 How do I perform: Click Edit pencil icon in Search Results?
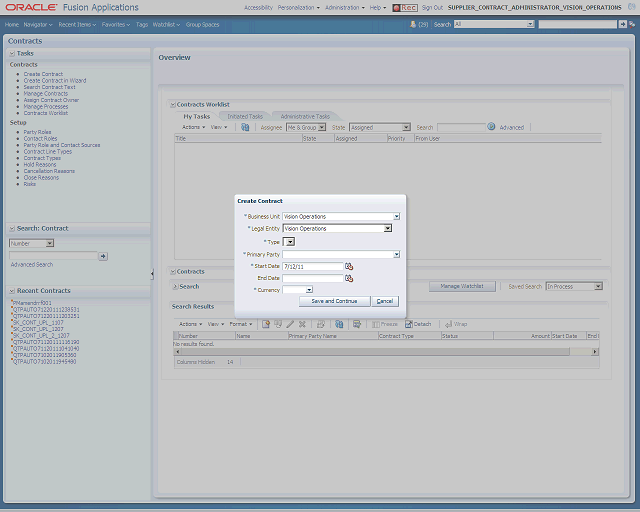click(x=290, y=324)
